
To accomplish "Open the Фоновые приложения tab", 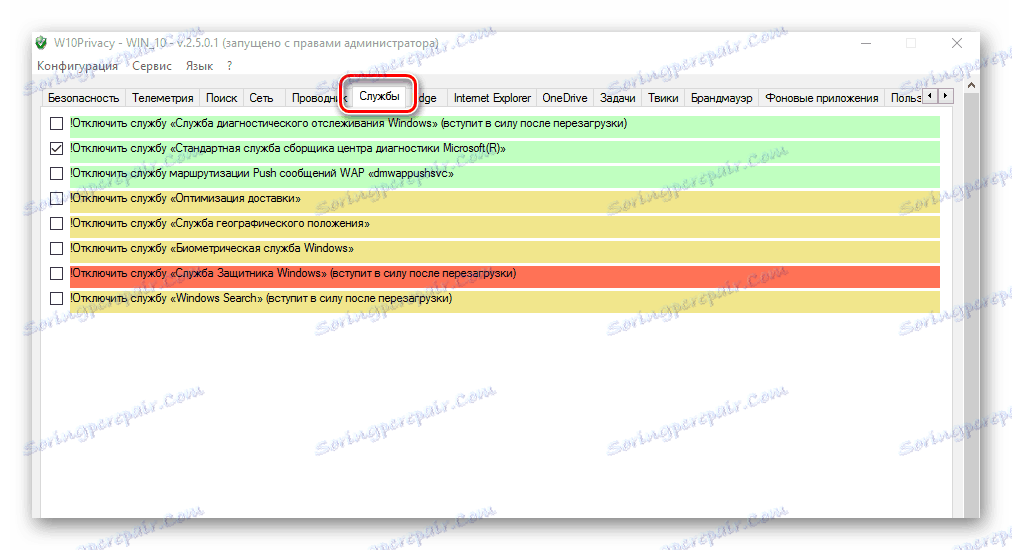I will (822, 98).
